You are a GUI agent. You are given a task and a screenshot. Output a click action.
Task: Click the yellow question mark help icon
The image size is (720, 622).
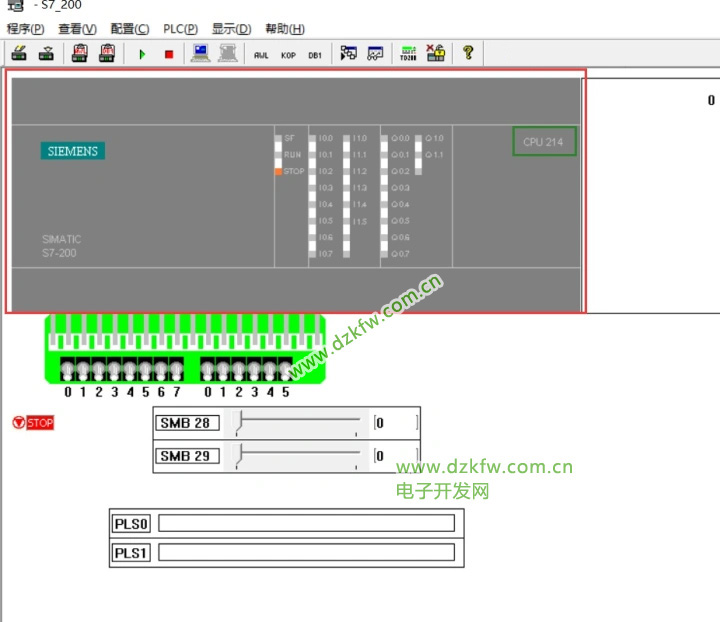[x=467, y=54]
